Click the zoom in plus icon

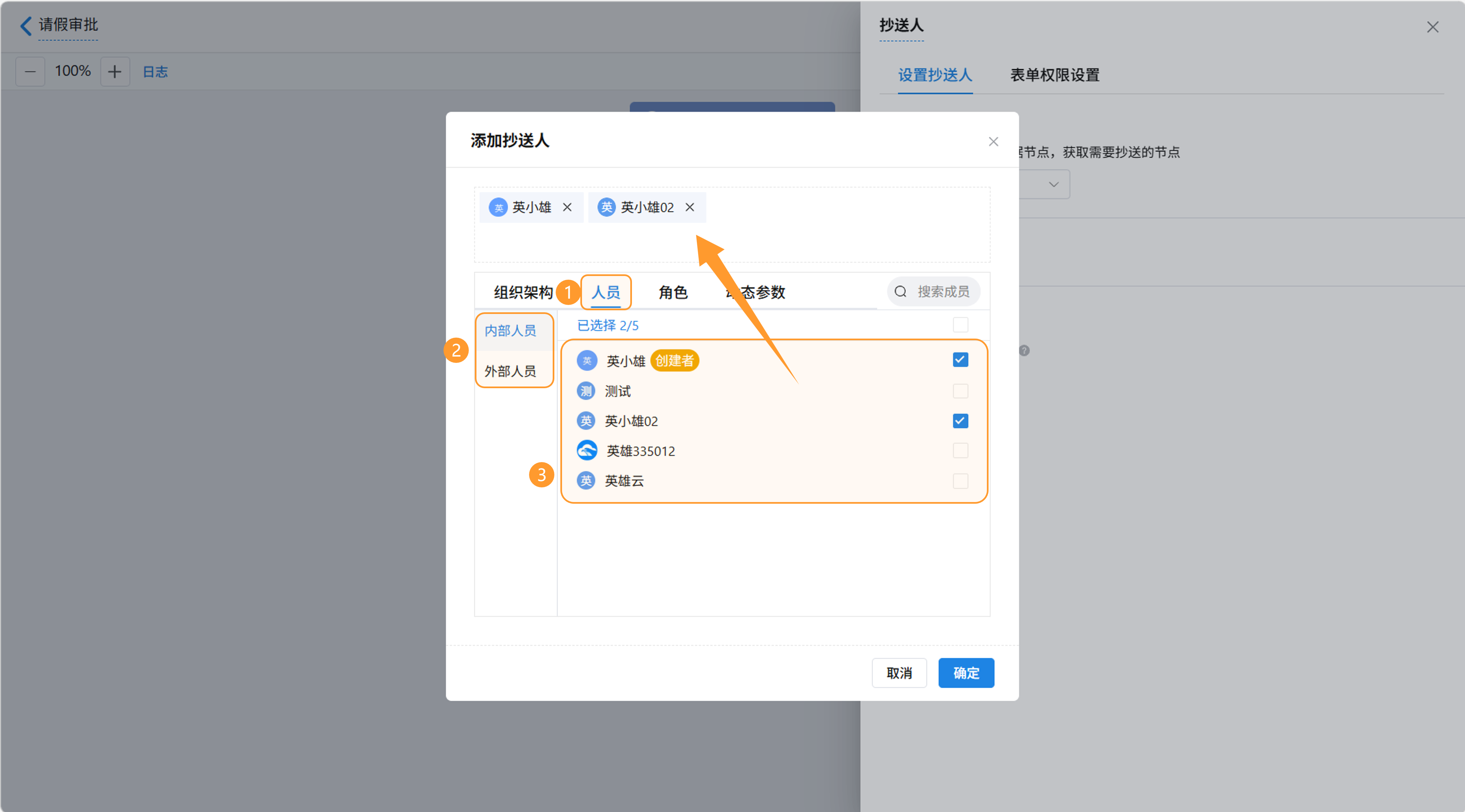coord(115,72)
